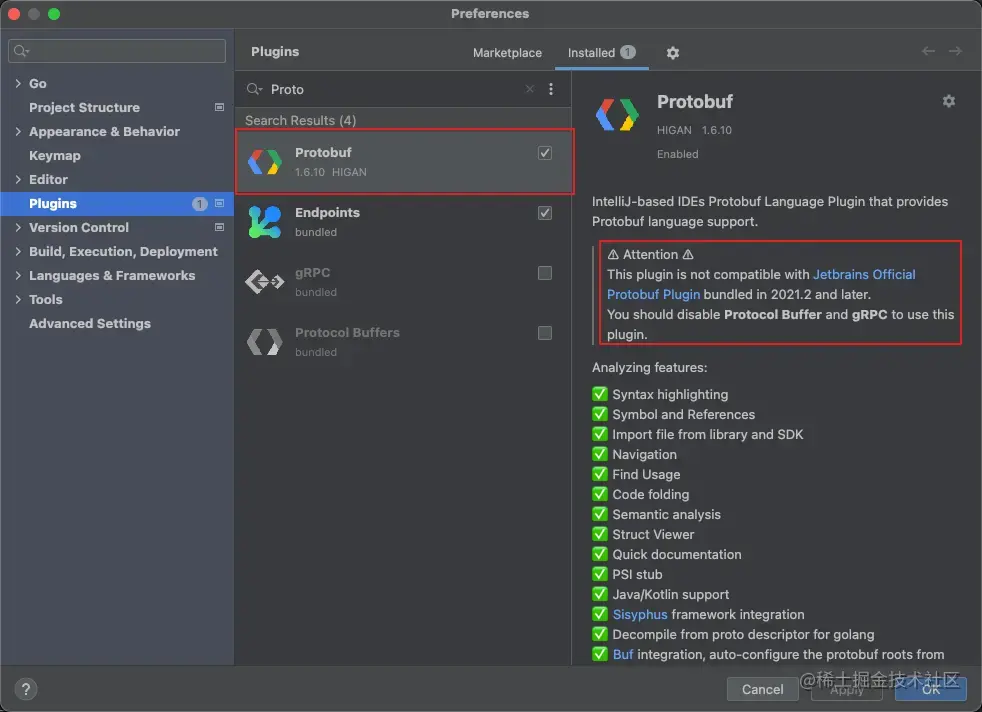Viewport: 982px width, 712px height.
Task: Open the Sisyphus framework link
Action: 639,615
